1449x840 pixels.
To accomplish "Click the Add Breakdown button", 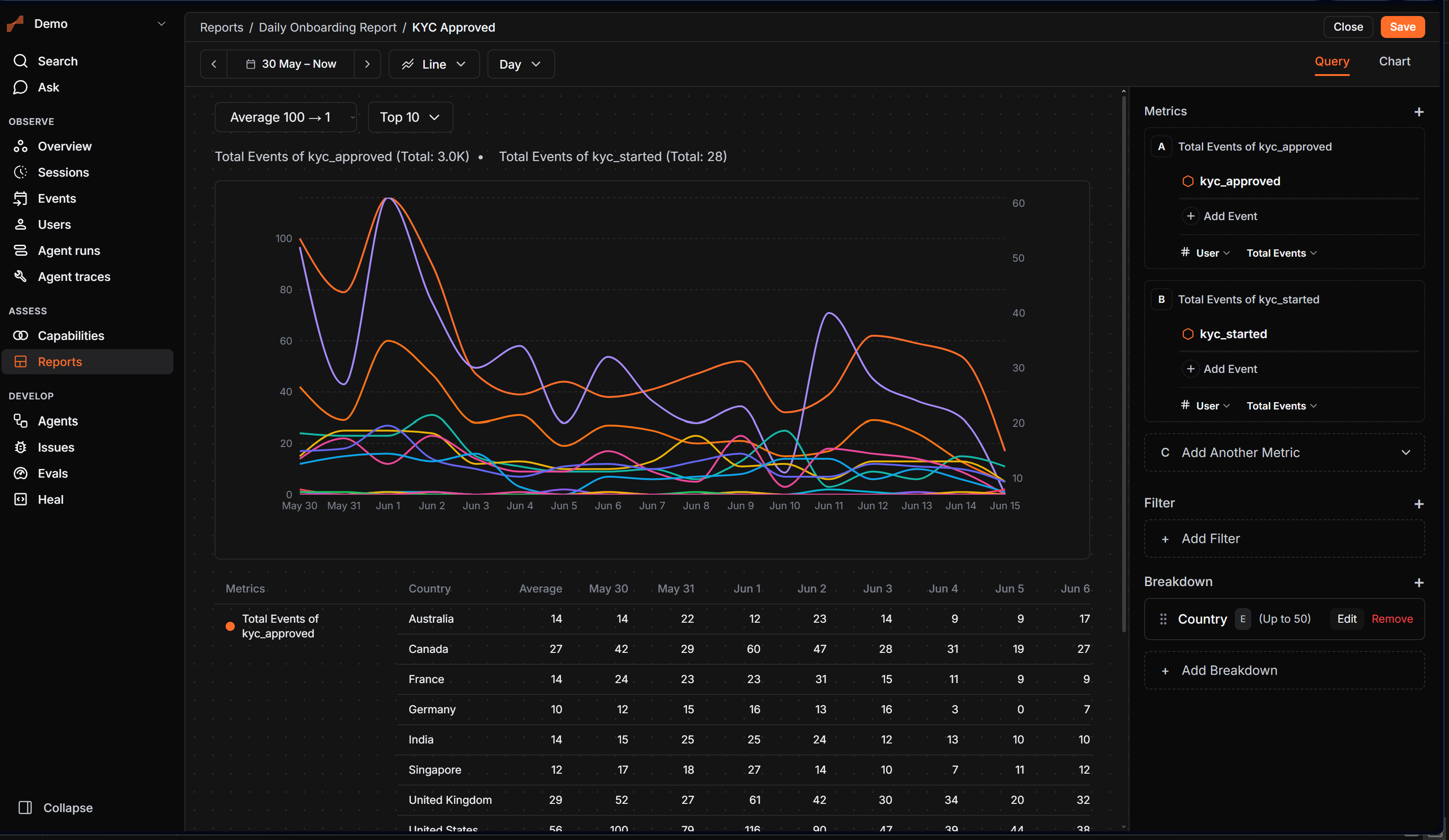I will coord(1284,670).
